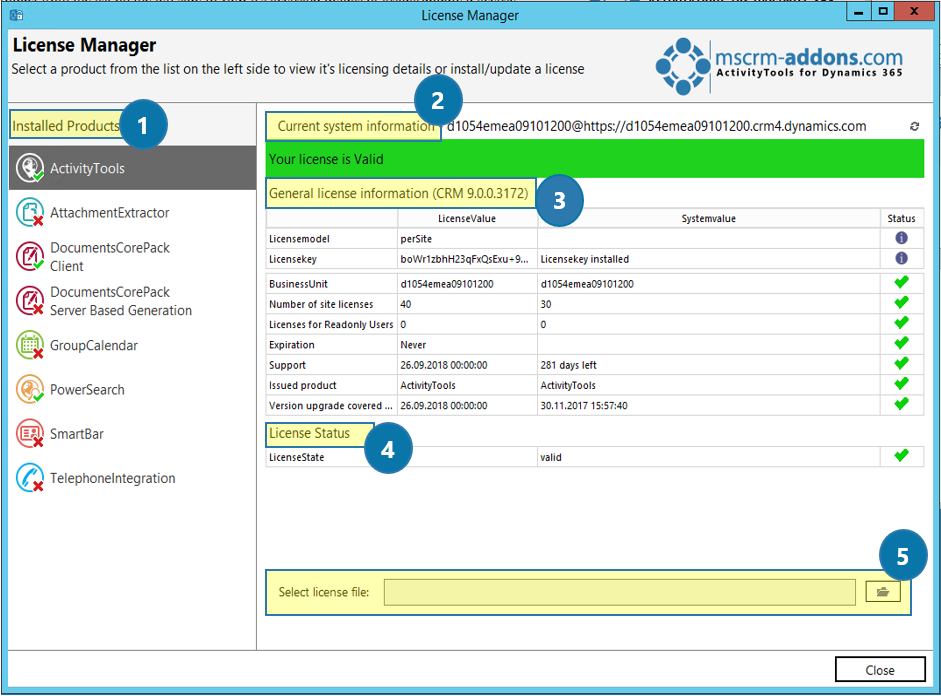Click the mscrm-addons.com logo
Image resolution: width=941 pixels, height=696 pixels.
(779, 65)
